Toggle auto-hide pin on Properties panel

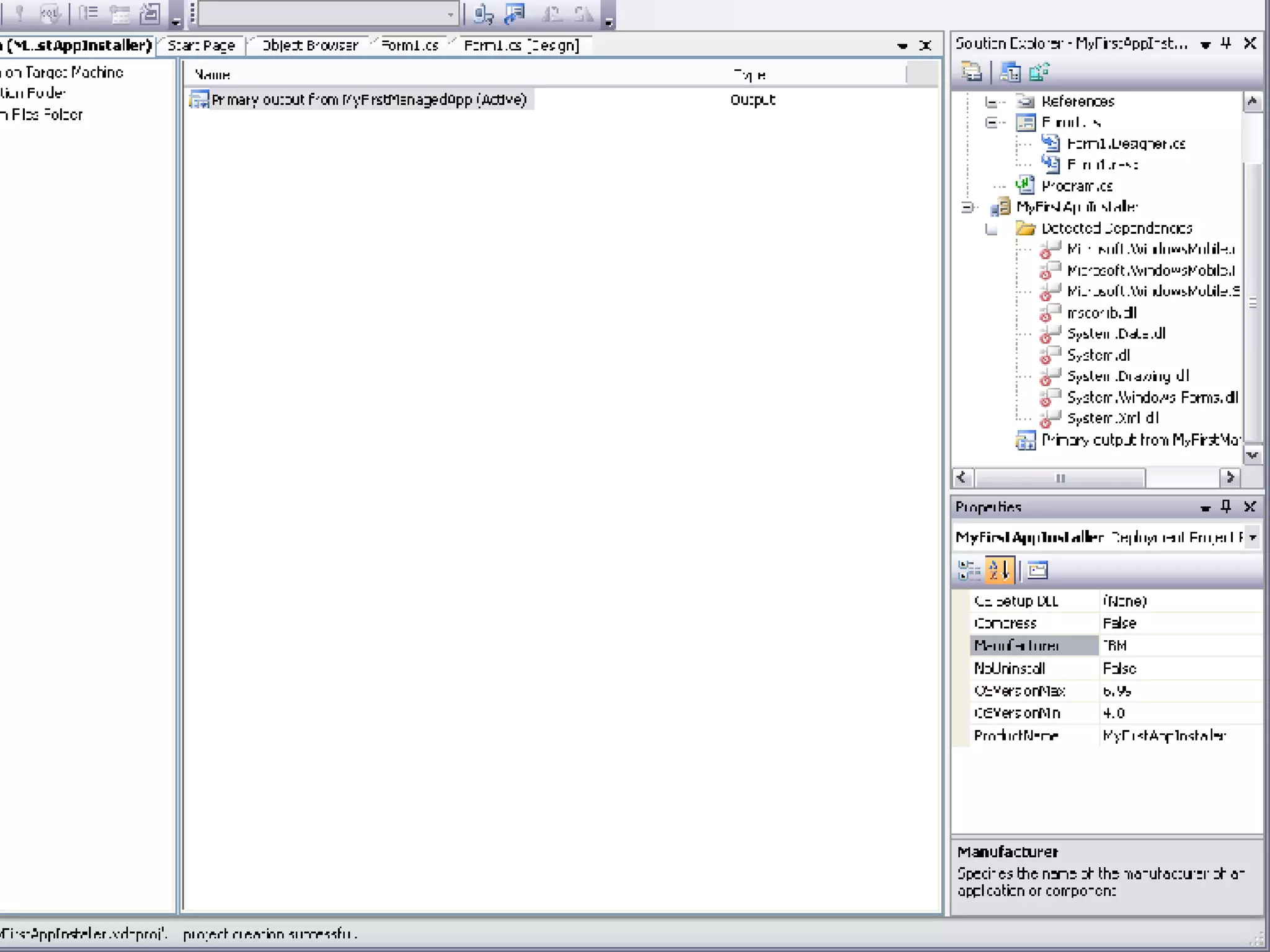[1226, 506]
